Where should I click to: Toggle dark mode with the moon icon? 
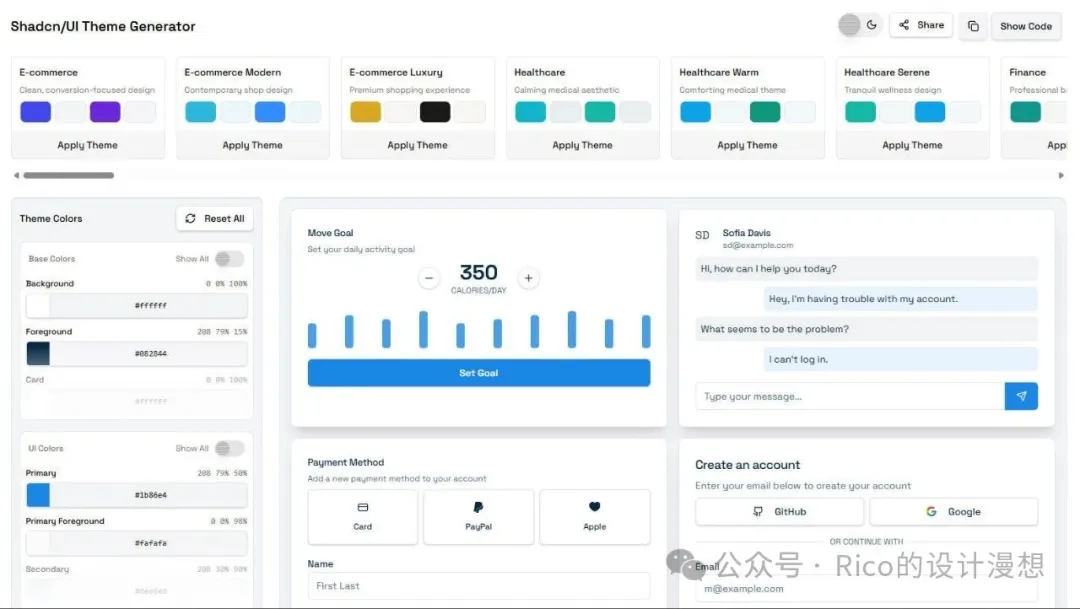pyautogui.click(x=872, y=26)
